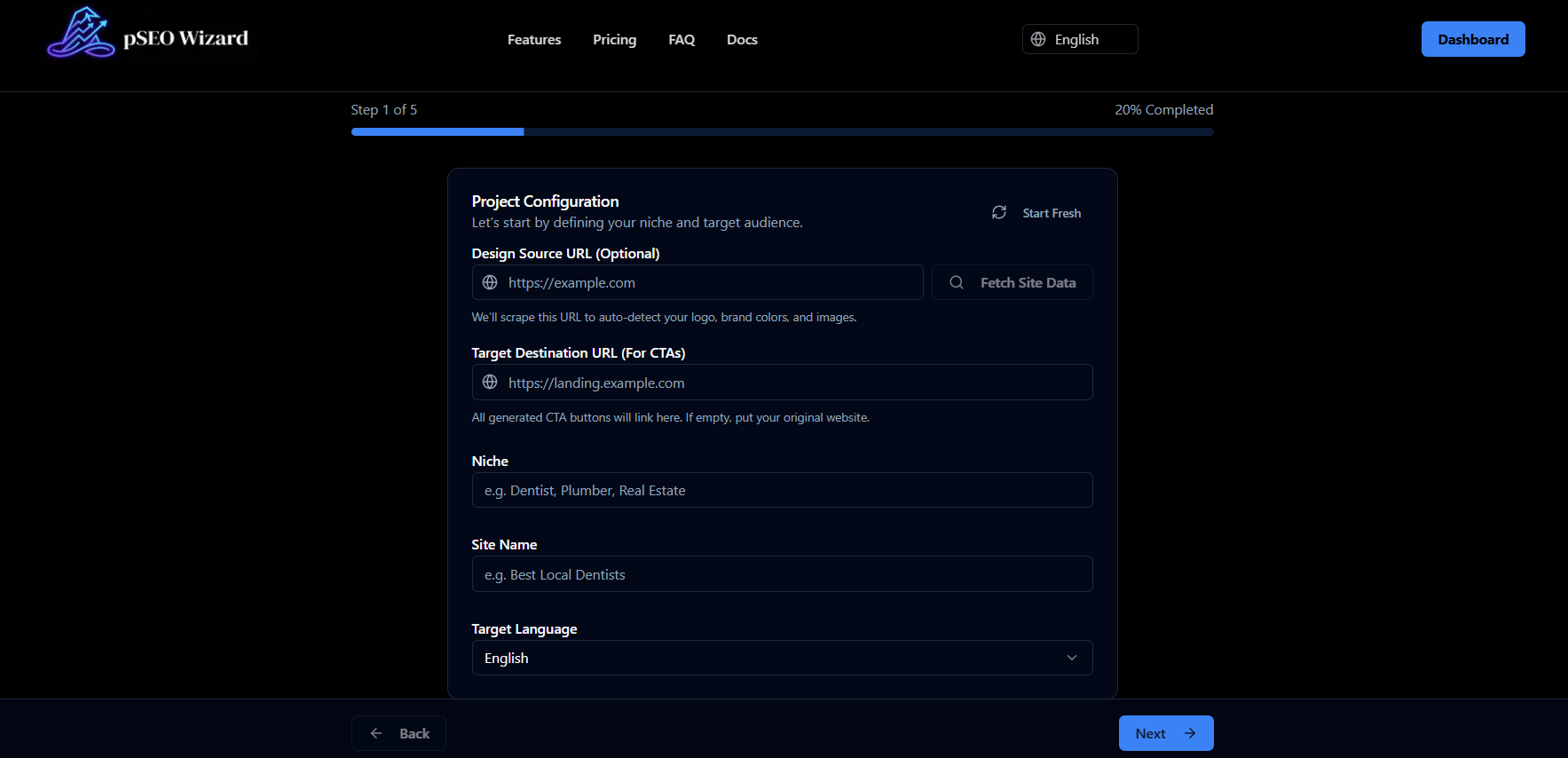Image resolution: width=1568 pixels, height=758 pixels.
Task: Expand the Target Language chevron arrow
Action: [1072, 658]
